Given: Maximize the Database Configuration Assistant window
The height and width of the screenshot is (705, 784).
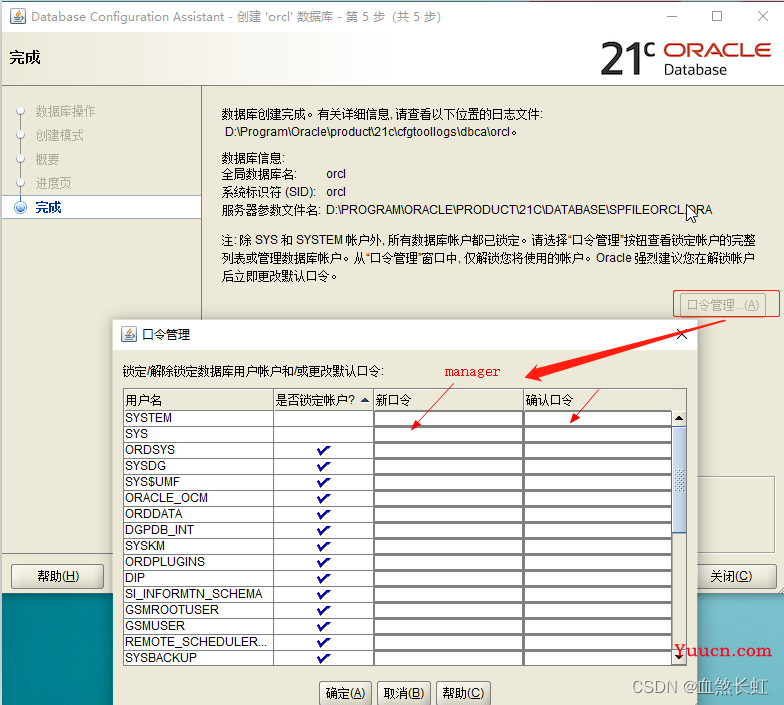Looking at the screenshot, I should (717, 16).
